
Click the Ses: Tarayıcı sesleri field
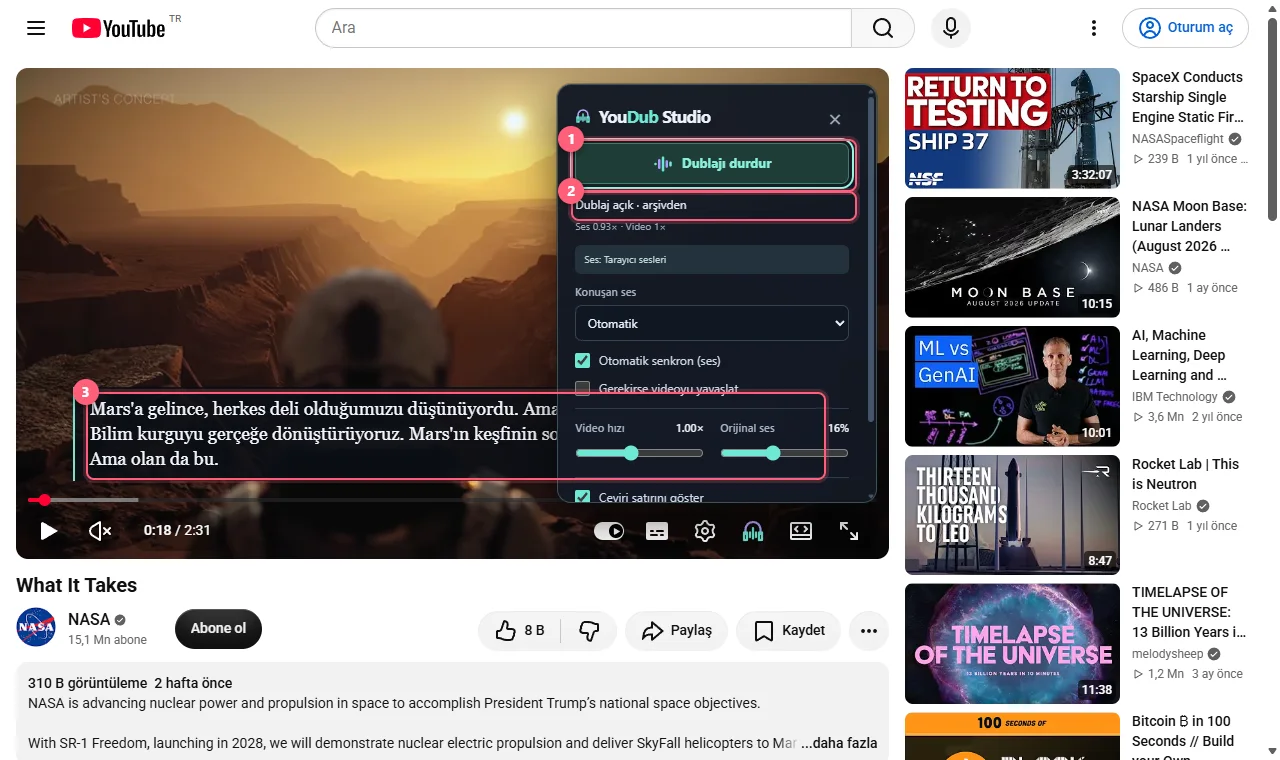pyautogui.click(x=712, y=260)
